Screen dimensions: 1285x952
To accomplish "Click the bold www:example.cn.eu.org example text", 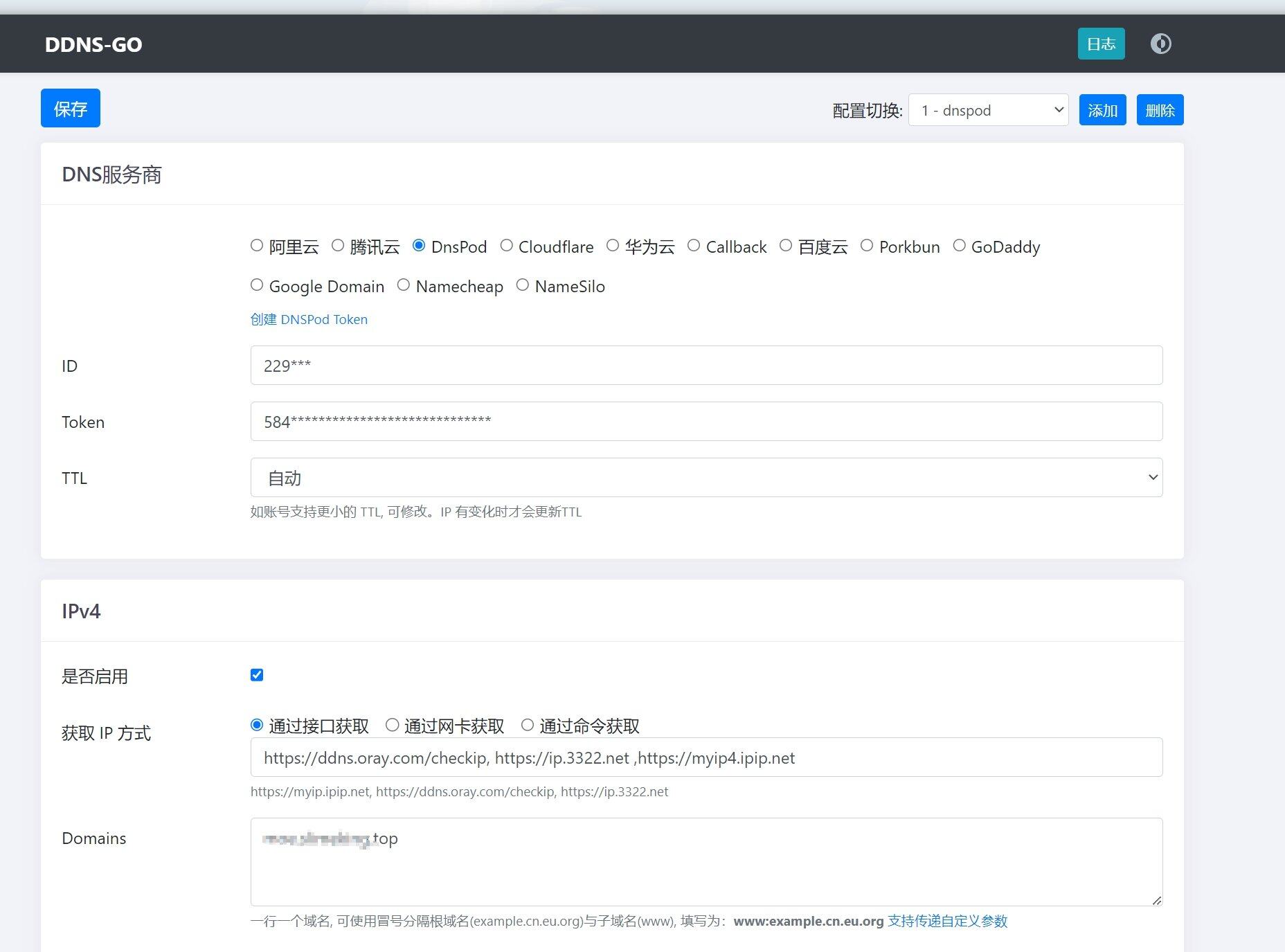I will (x=808, y=921).
